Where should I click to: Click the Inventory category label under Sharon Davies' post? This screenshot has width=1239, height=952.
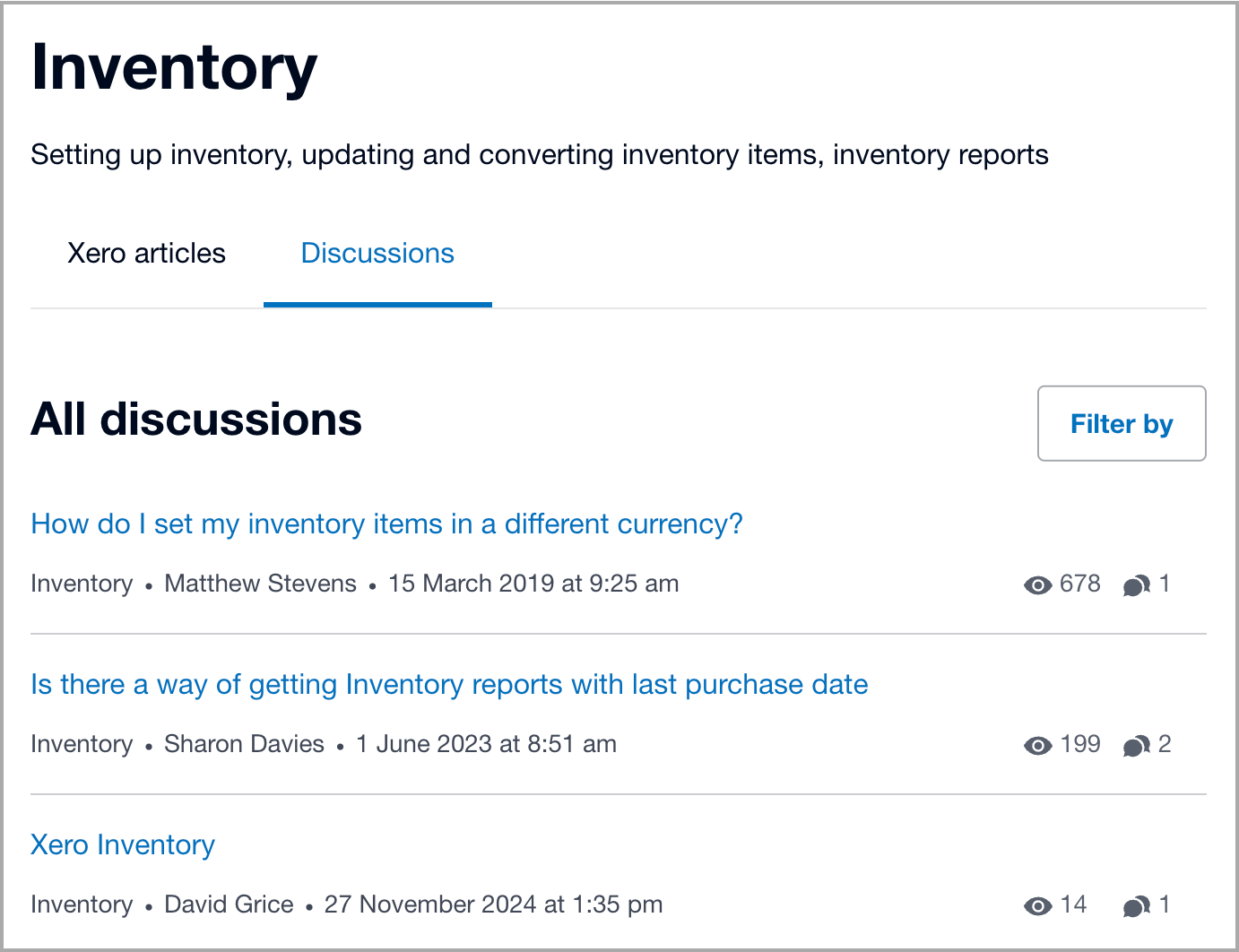pos(82,744)
